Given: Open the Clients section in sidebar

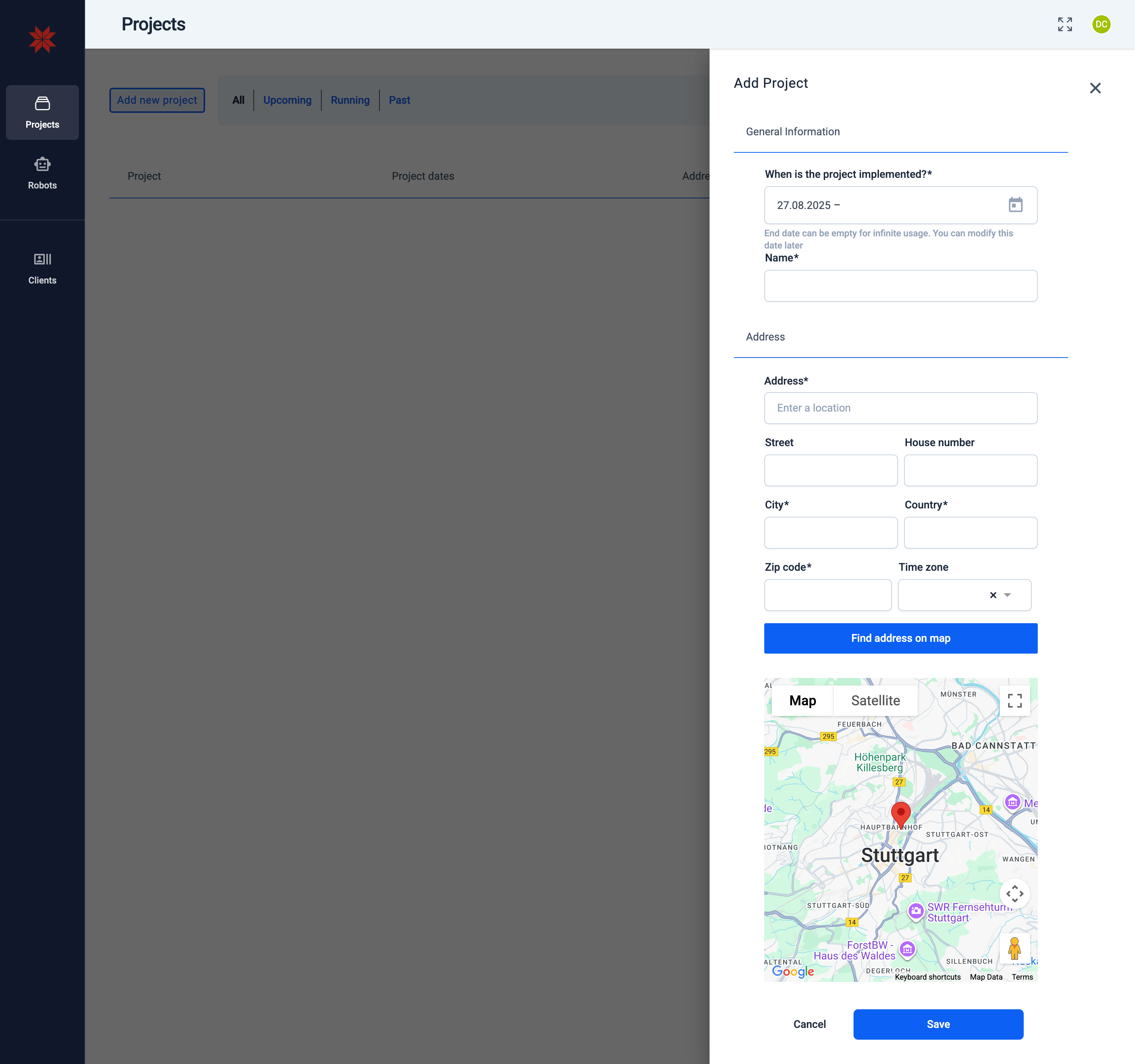Looking at the screenshot, I should (42, 268).
